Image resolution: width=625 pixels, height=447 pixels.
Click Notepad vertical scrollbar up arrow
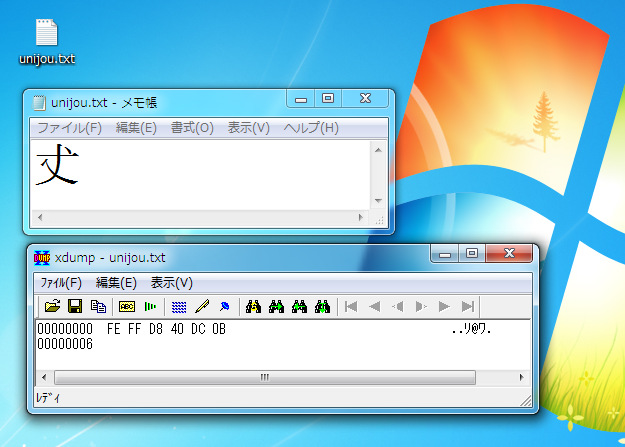pos(379,150)
